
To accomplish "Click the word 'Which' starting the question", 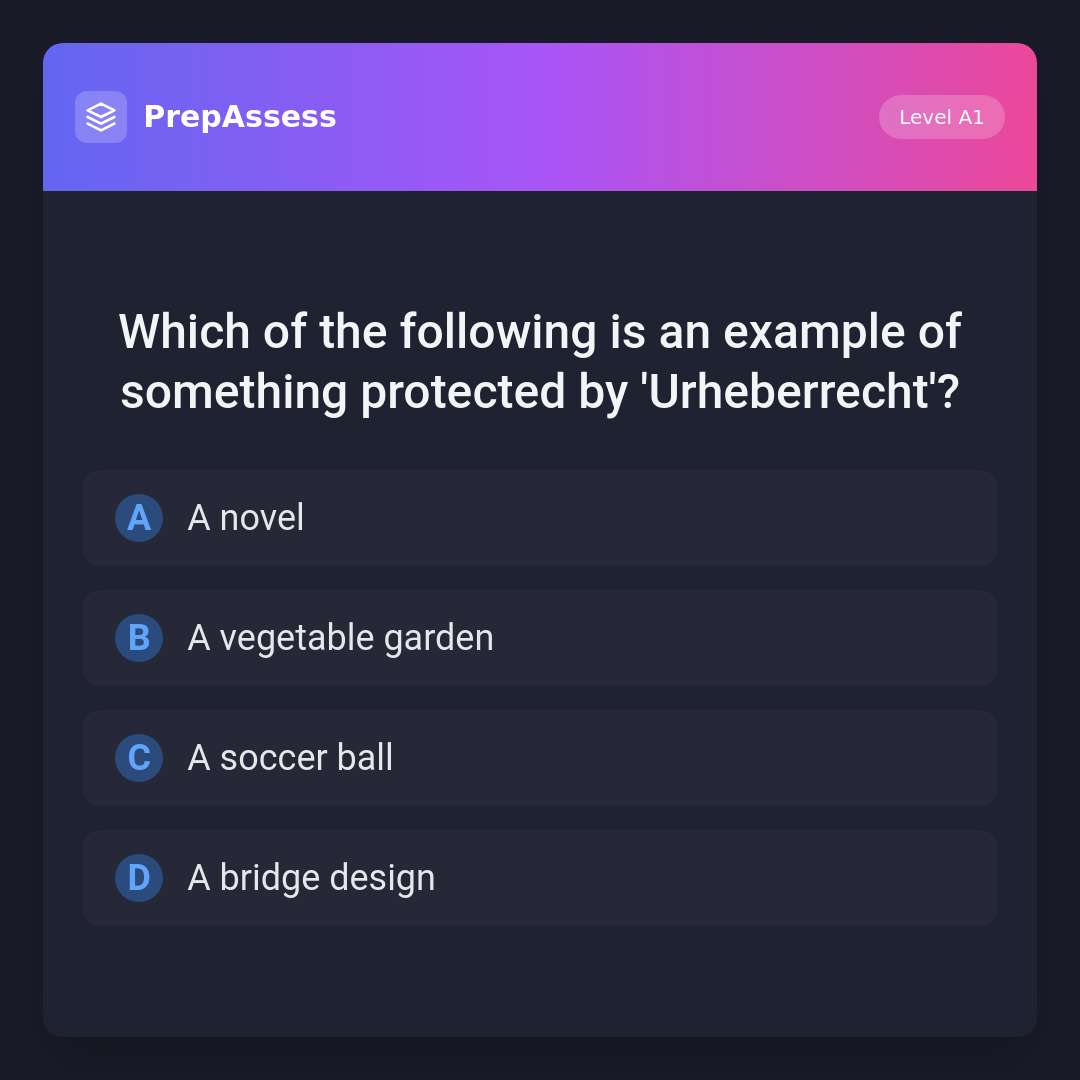I will [185, 332].
